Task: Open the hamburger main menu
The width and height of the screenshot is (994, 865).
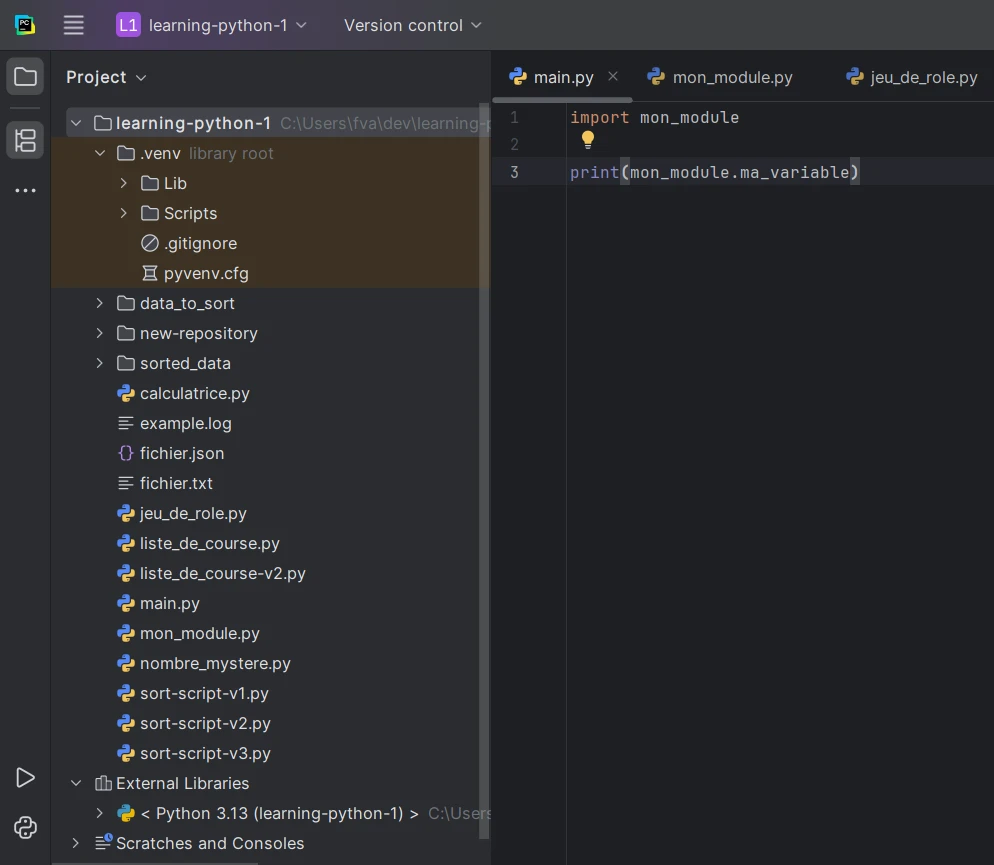Action: tap(73, 25)
